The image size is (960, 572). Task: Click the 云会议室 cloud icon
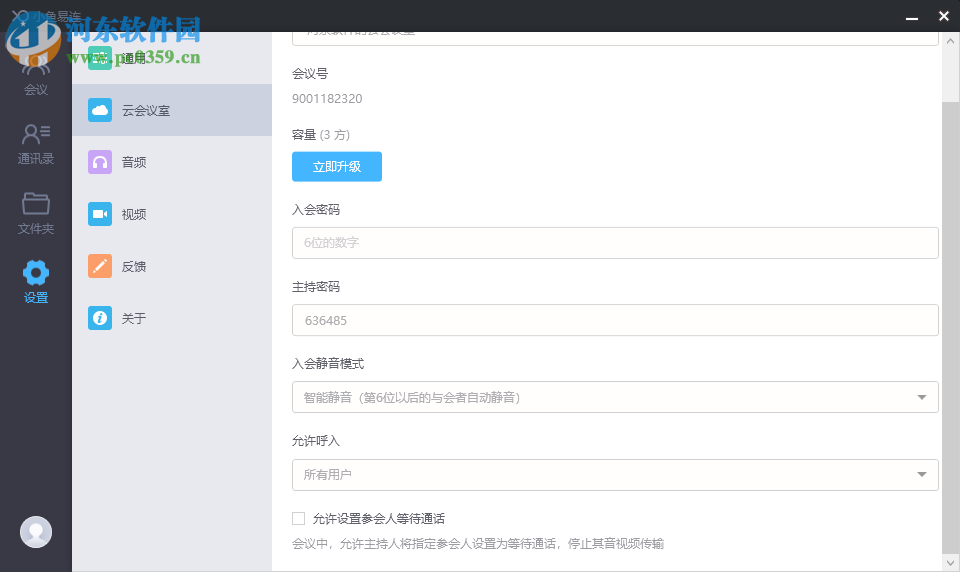pos(100,110)
